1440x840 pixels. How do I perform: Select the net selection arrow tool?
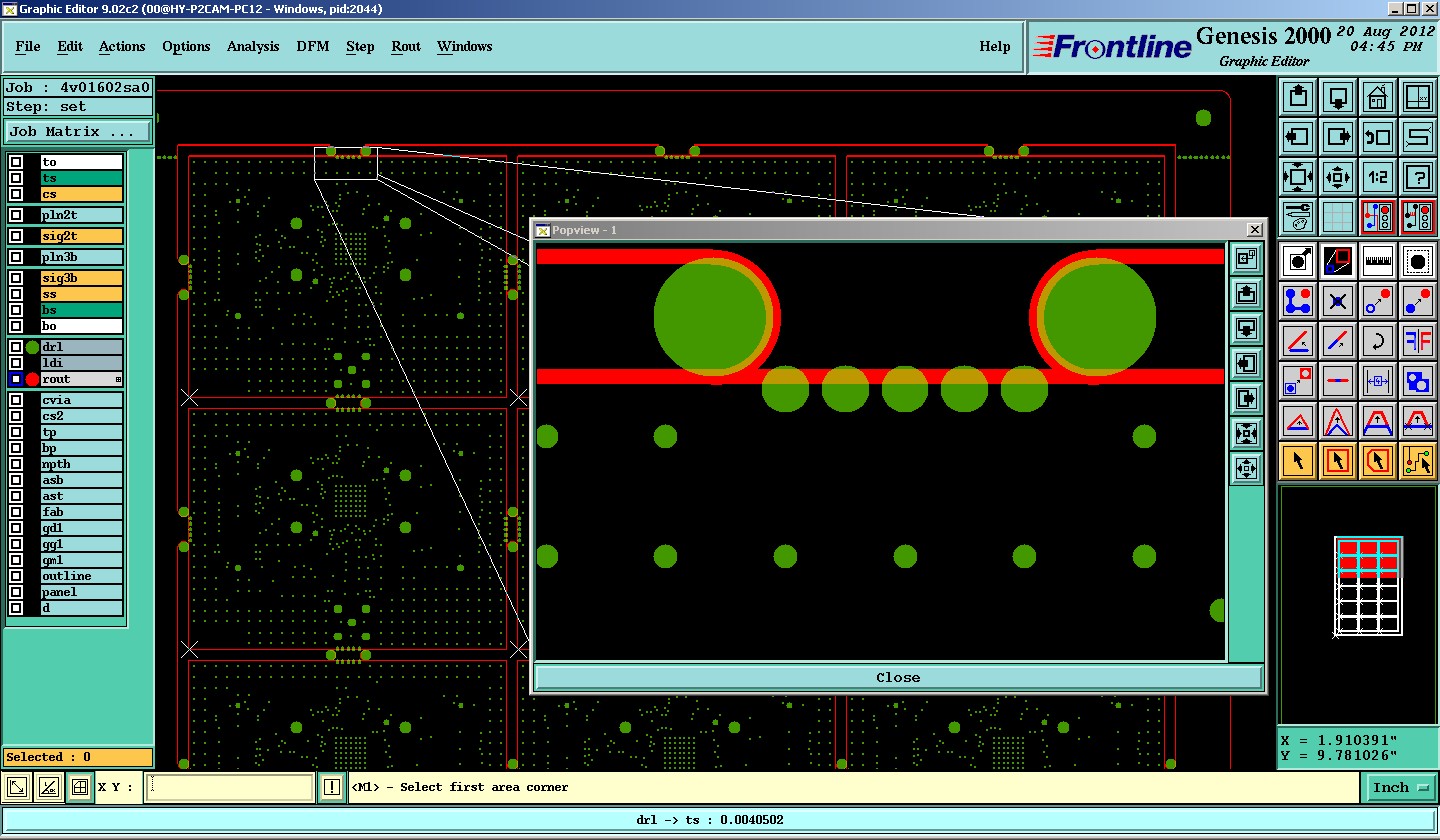click(x=1418, y=461)
